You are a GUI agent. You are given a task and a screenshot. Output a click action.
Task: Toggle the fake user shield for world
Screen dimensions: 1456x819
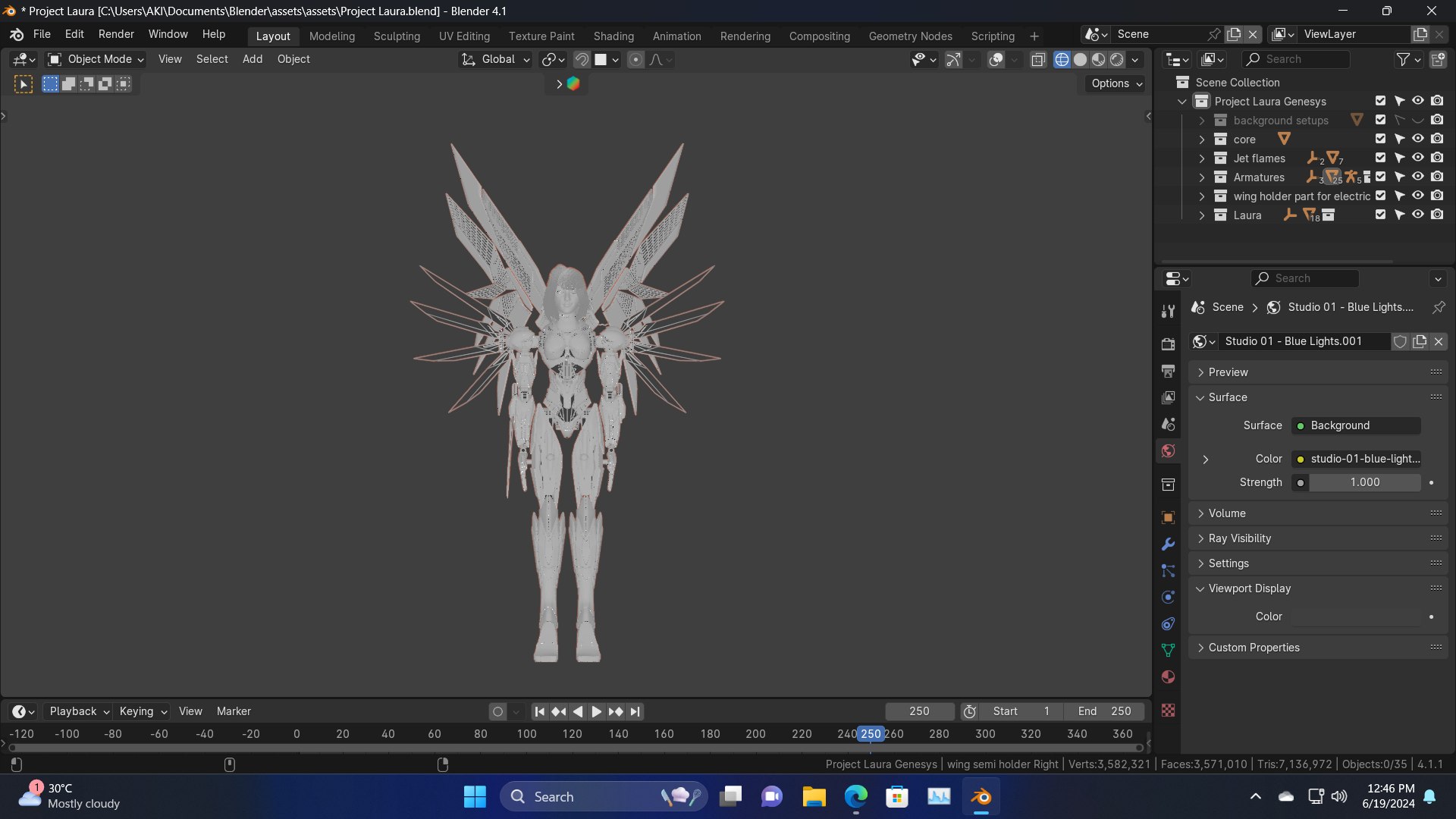tap(1400, 341)
